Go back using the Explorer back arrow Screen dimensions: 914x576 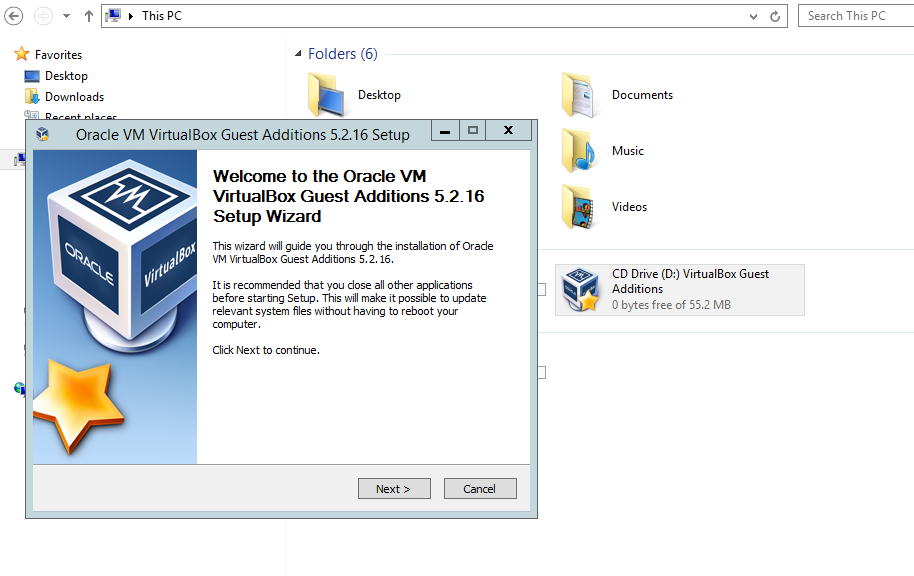(x=13, y=16)
